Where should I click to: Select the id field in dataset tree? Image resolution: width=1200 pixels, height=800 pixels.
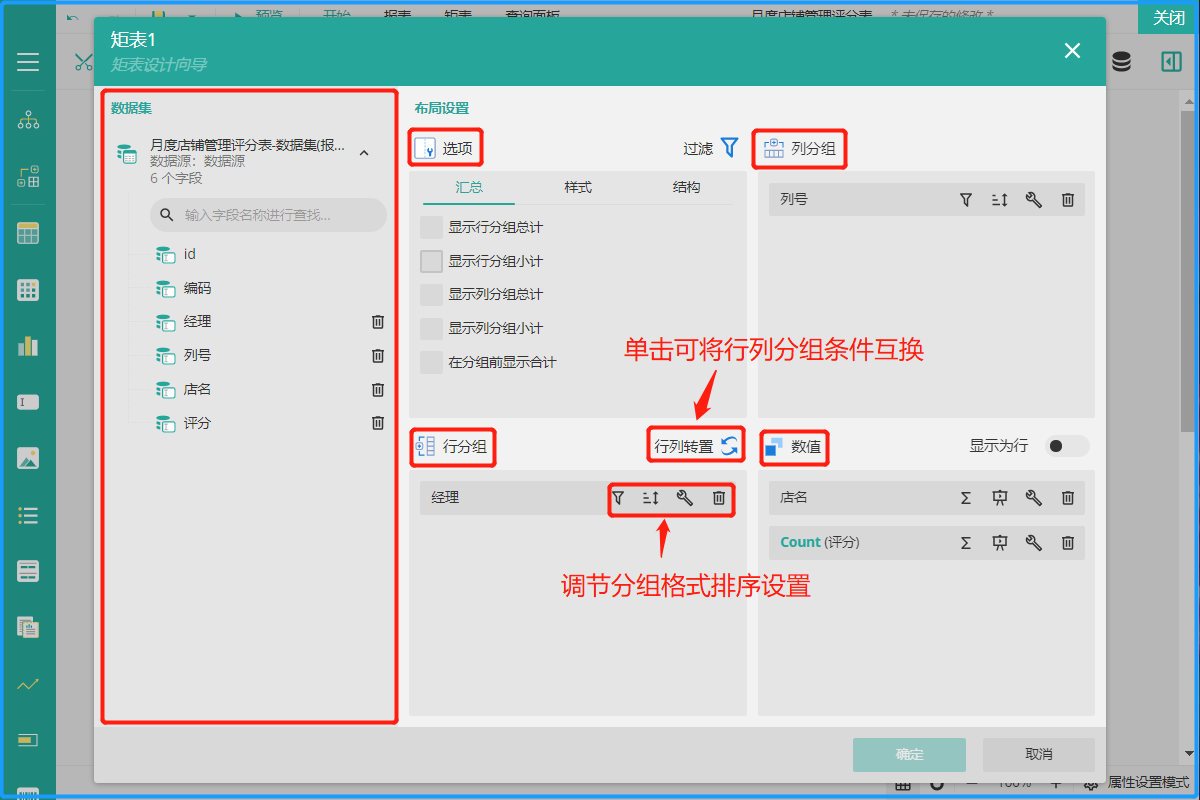tap(189, 255)
